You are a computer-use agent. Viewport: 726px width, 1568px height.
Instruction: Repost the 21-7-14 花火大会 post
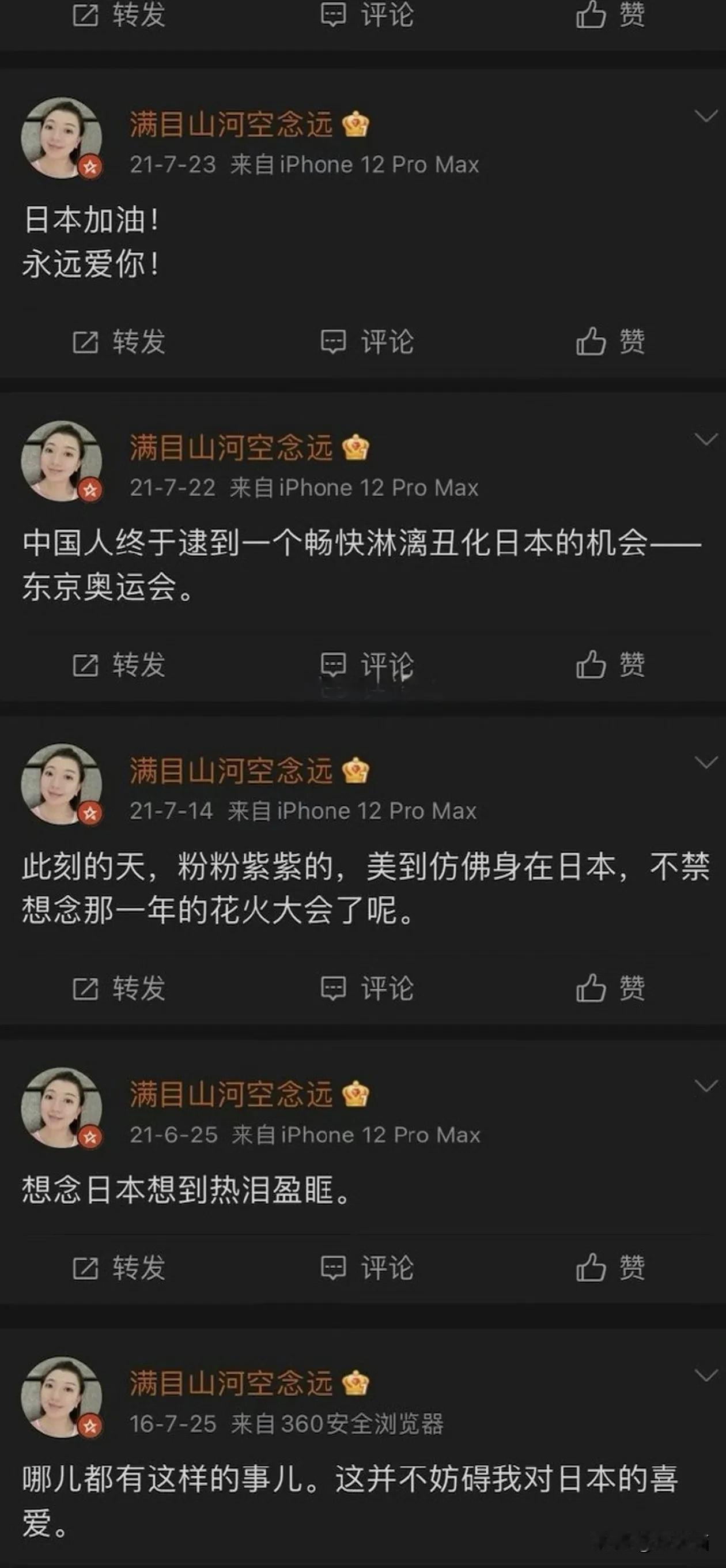coord(119,988)
